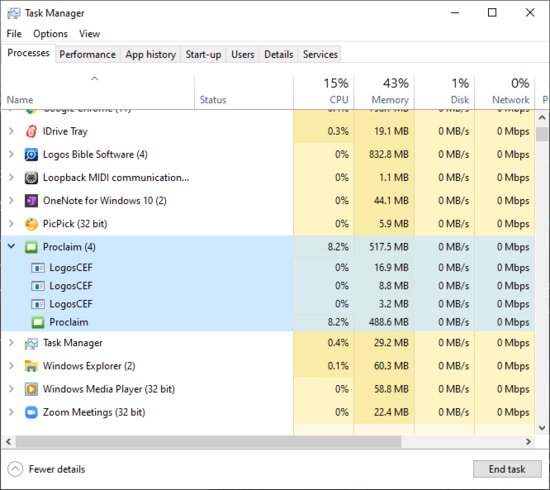Expand the IDrive Tray process group
Viewport: 550px width, 490px height.
click(11, 131)
